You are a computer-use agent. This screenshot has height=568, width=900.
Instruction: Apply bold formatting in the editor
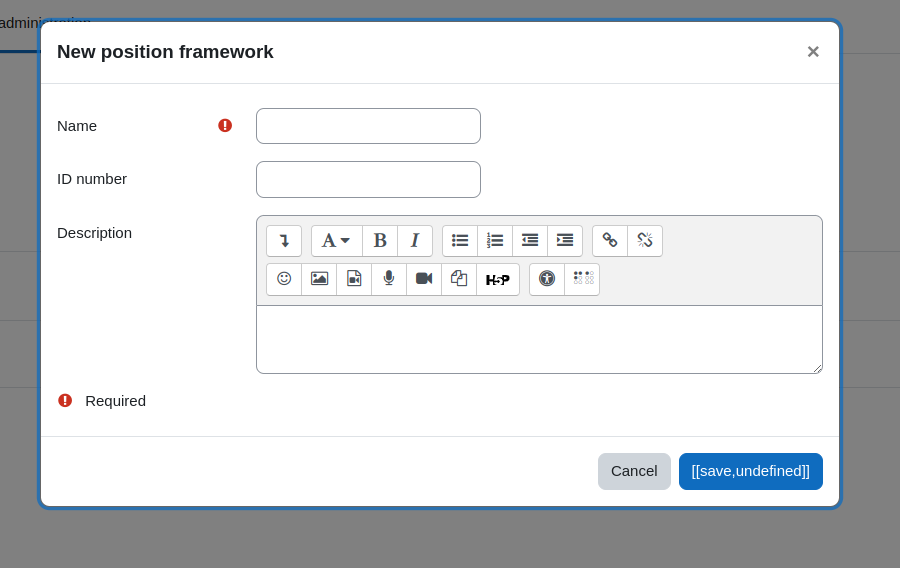380,240
